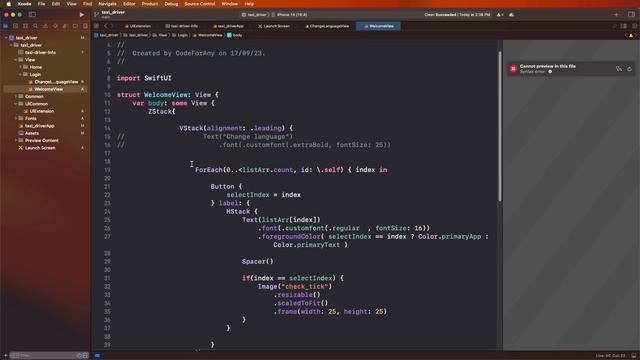
Task: Switch to the taxi-driver-Info editor tab
Action: pos(182,26)
